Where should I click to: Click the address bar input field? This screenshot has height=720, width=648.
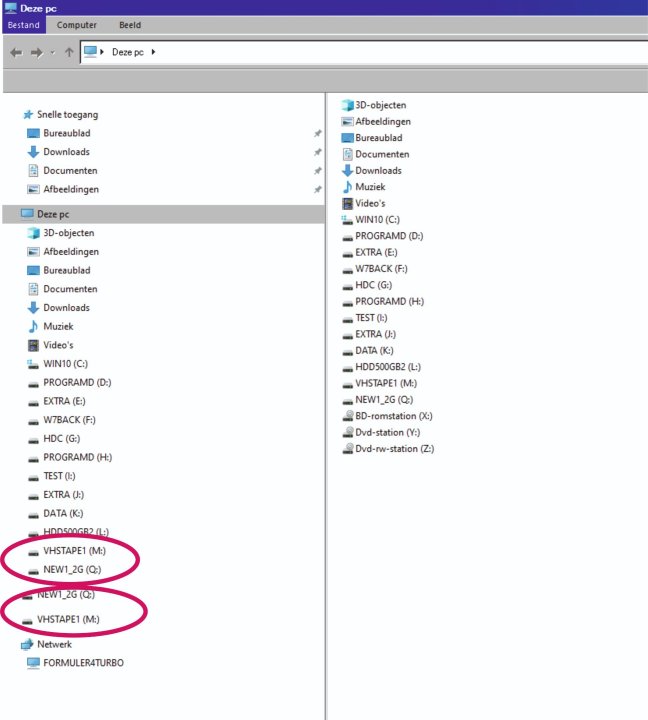(x=364, y=52)
